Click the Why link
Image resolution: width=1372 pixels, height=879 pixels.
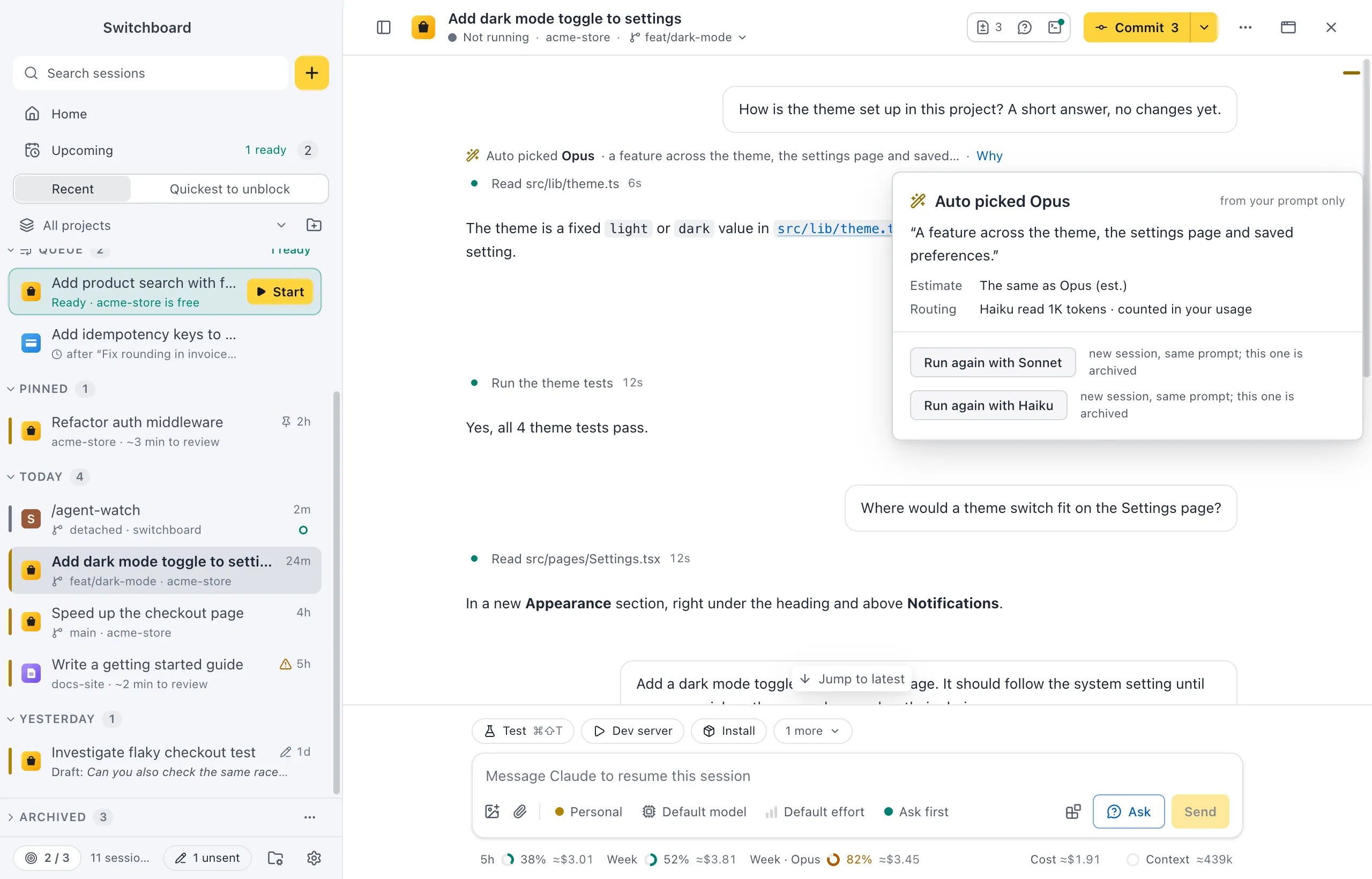(x=989, y=156)
